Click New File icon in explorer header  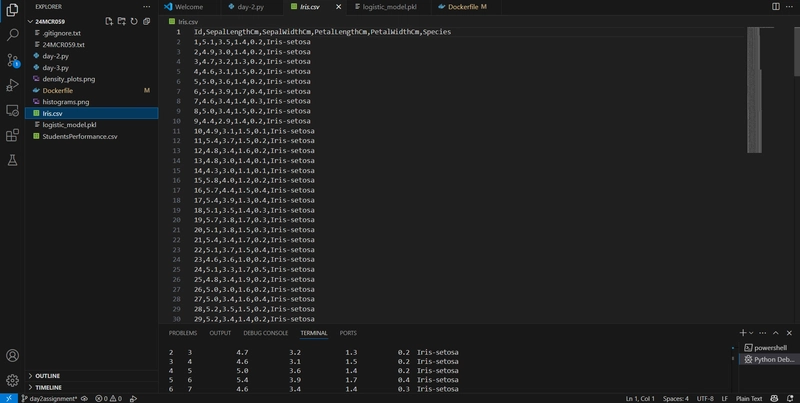pyautogui.click(x=109, y=21)
